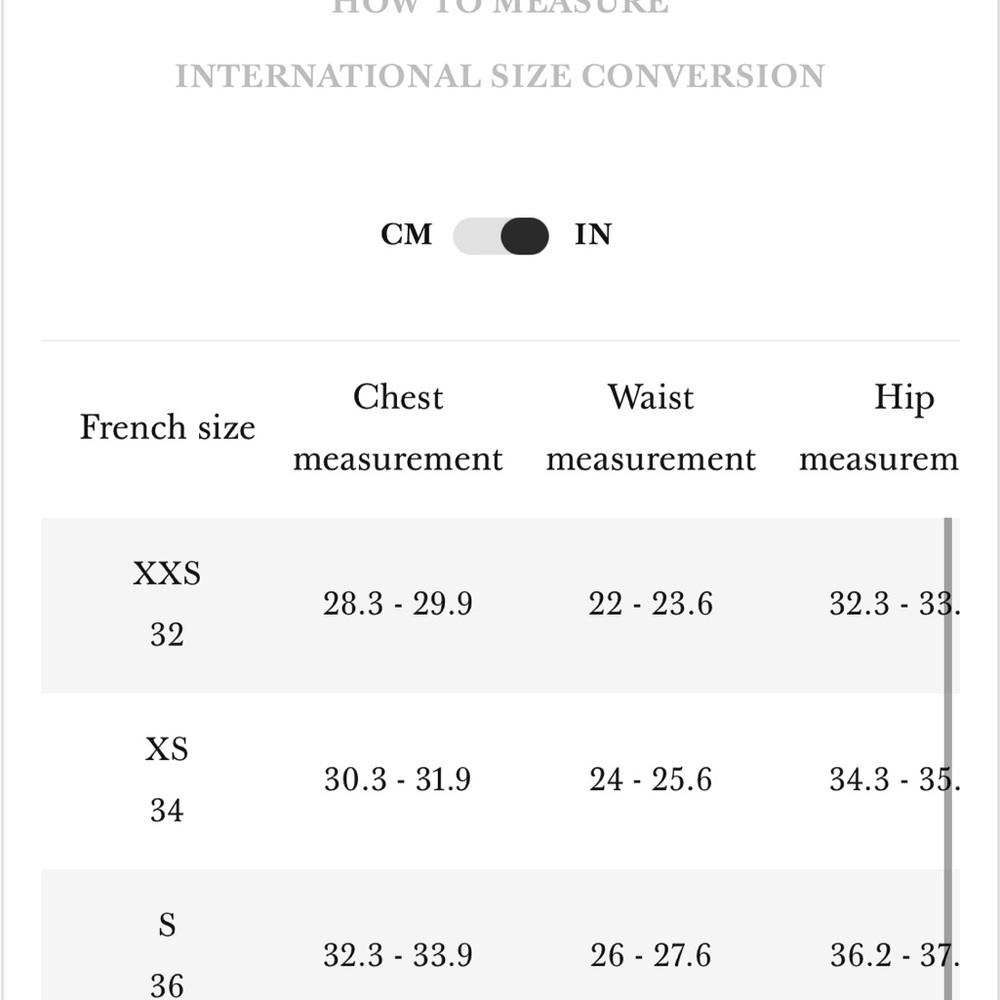The width and height of the screenshot is (1000, 1000).
Task: Click the French size column header
Action: tap(167, 427)
